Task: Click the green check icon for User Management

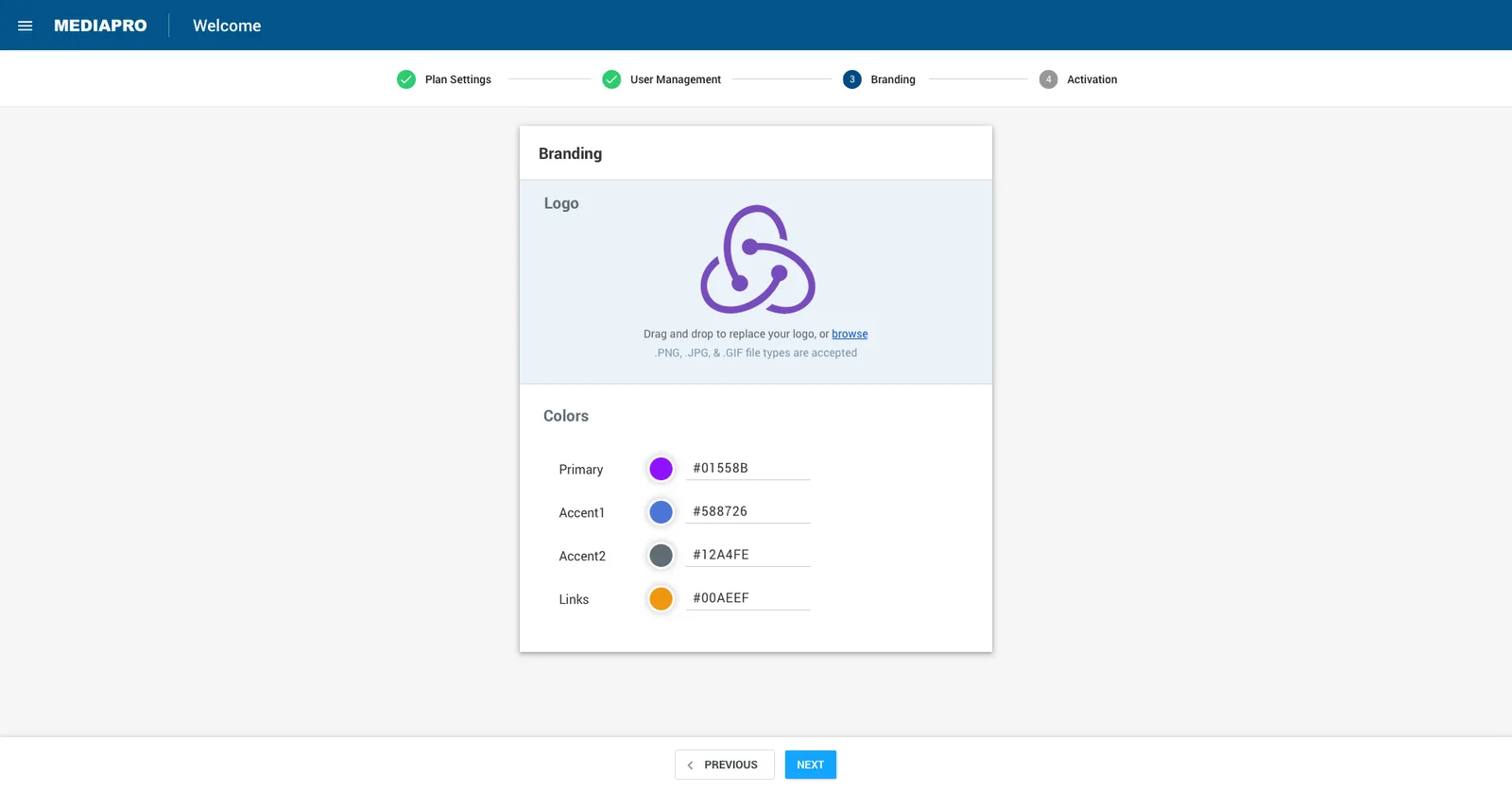Action: (611, 79)
